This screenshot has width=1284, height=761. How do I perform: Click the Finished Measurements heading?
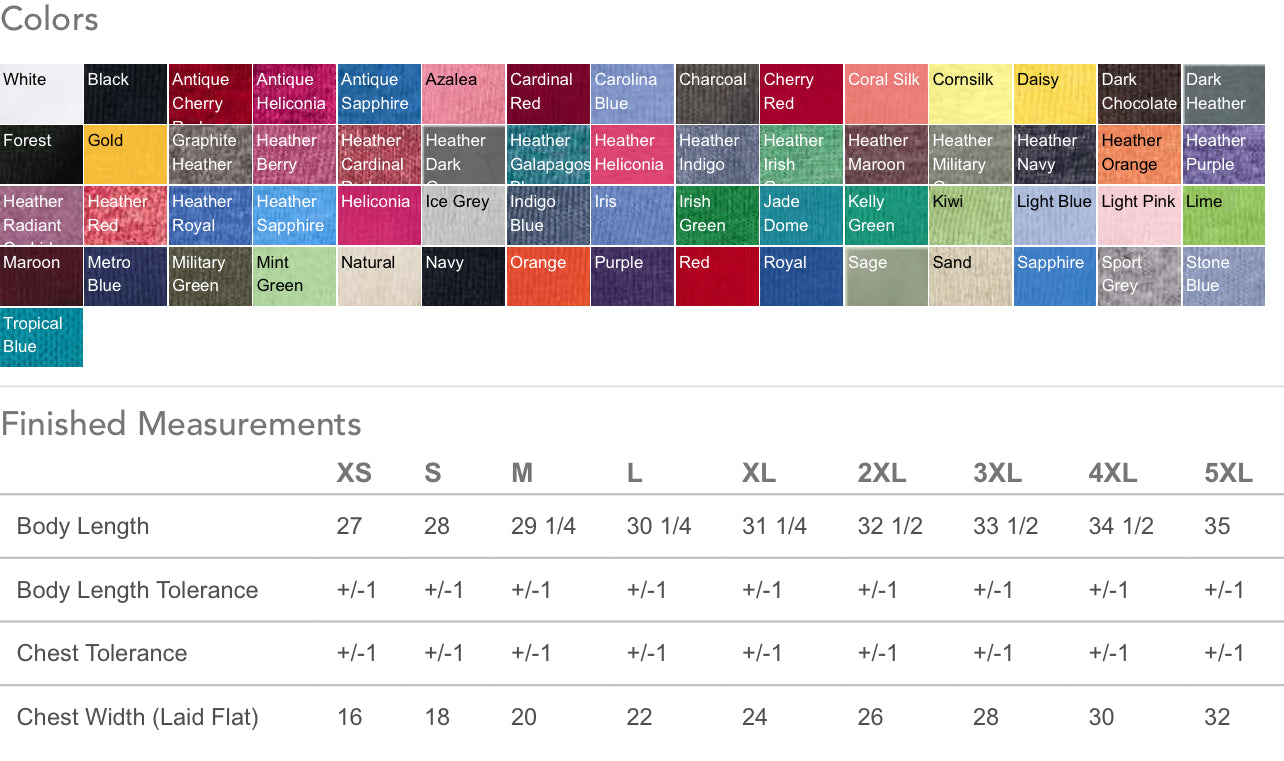coord(181,424)
